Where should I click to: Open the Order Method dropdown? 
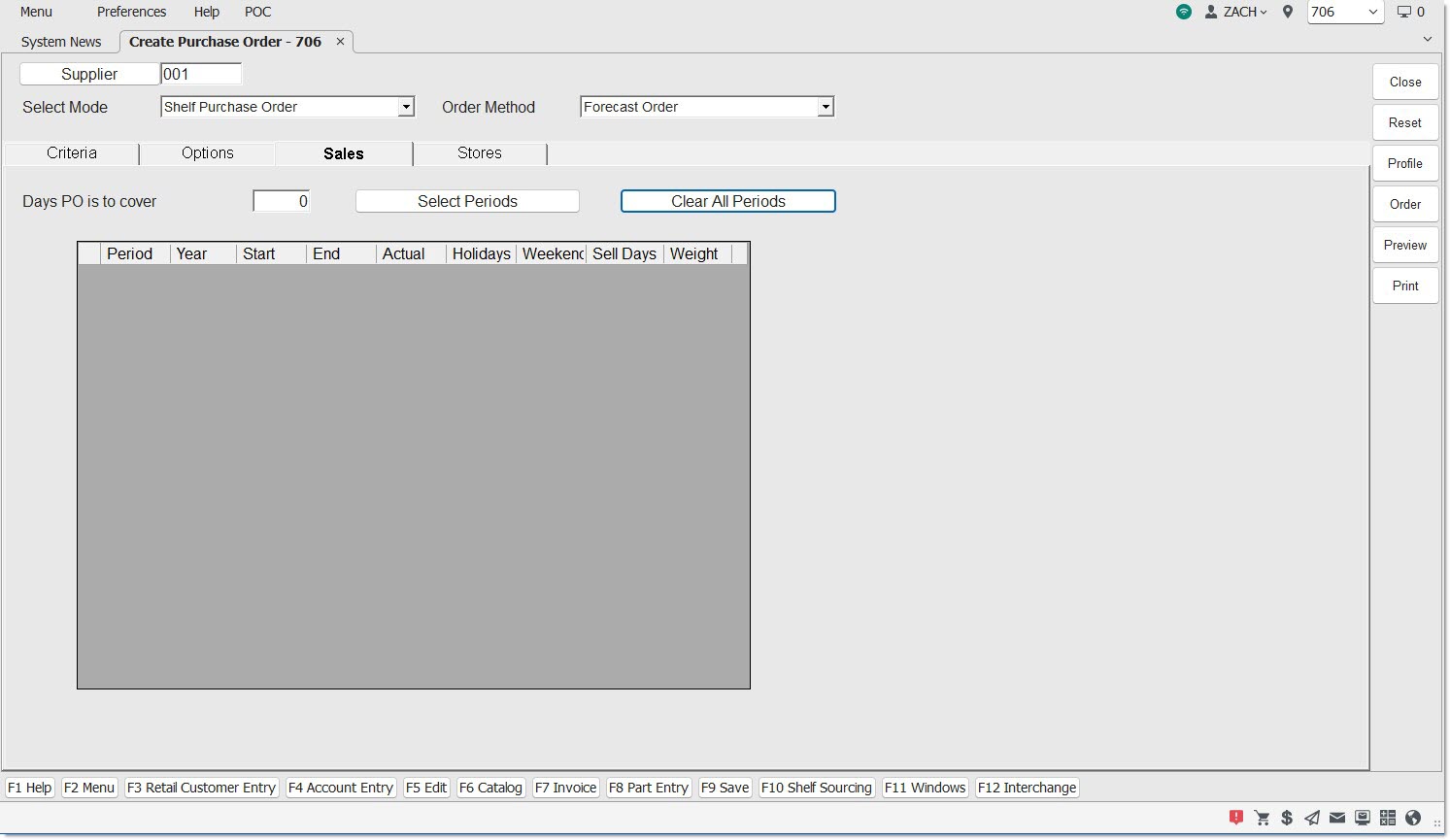[x=825, y=107]
